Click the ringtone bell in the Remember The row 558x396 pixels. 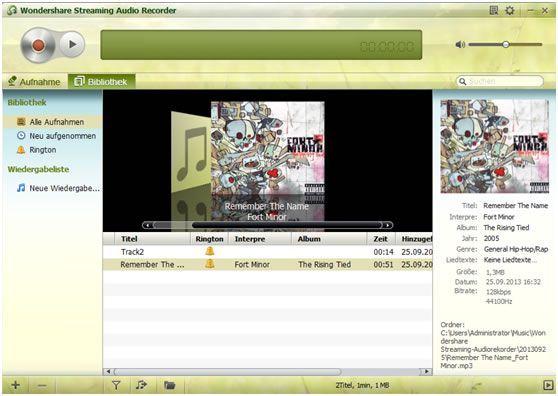tap(210, 264)
